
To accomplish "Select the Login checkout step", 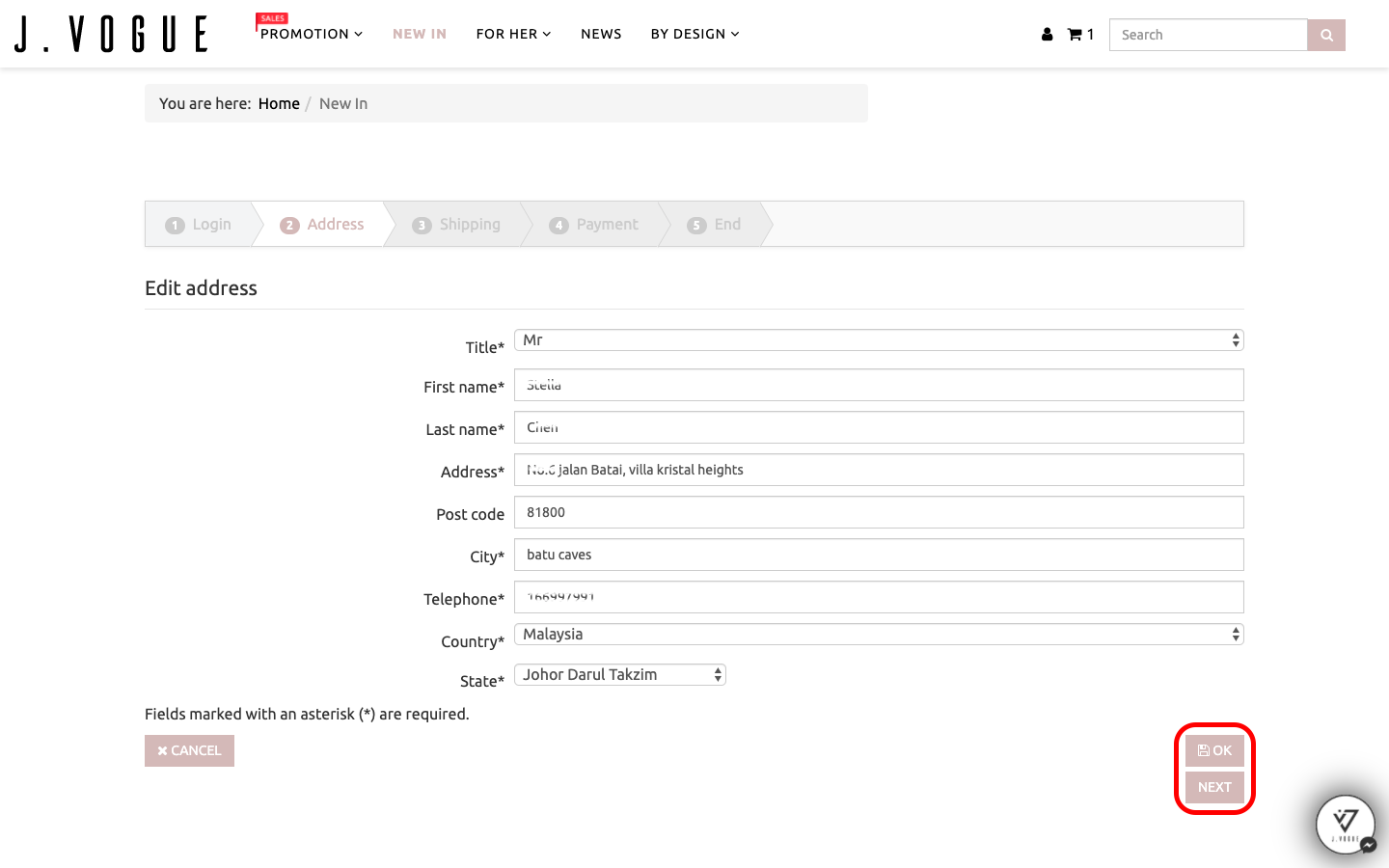I will tap(200, 225).
